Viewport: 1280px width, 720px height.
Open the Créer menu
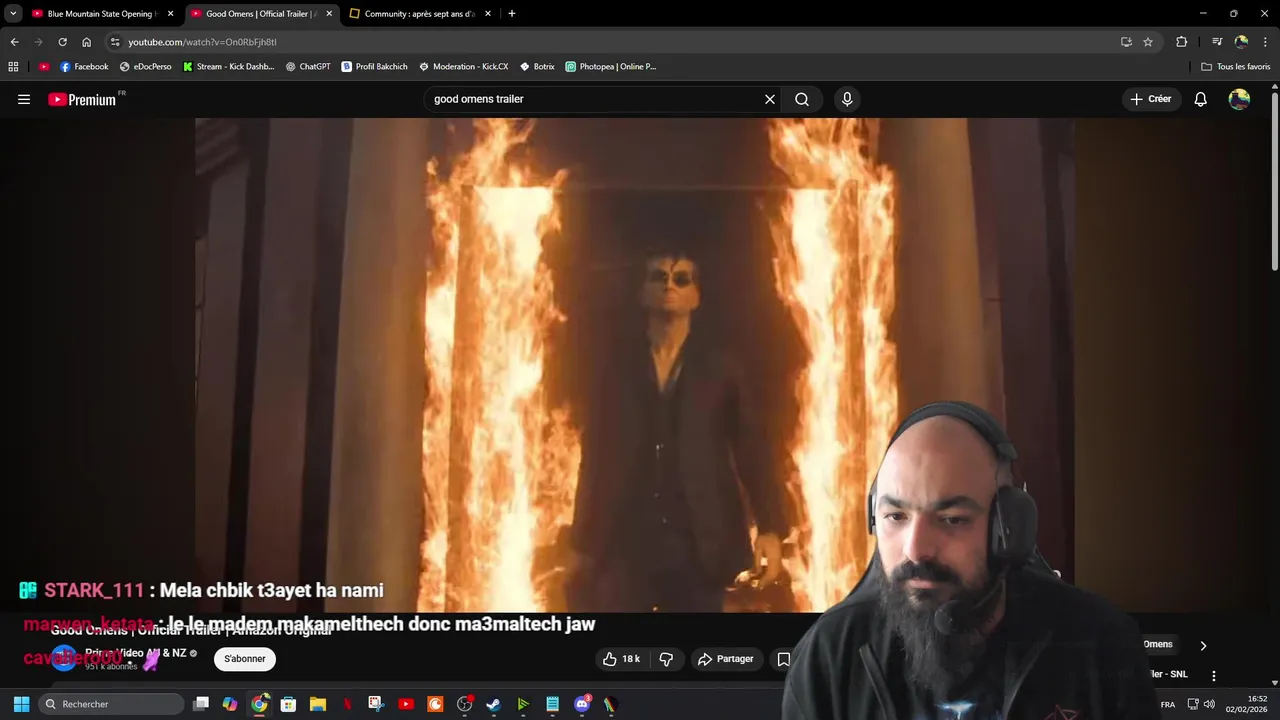click(x=1151, y=99)
